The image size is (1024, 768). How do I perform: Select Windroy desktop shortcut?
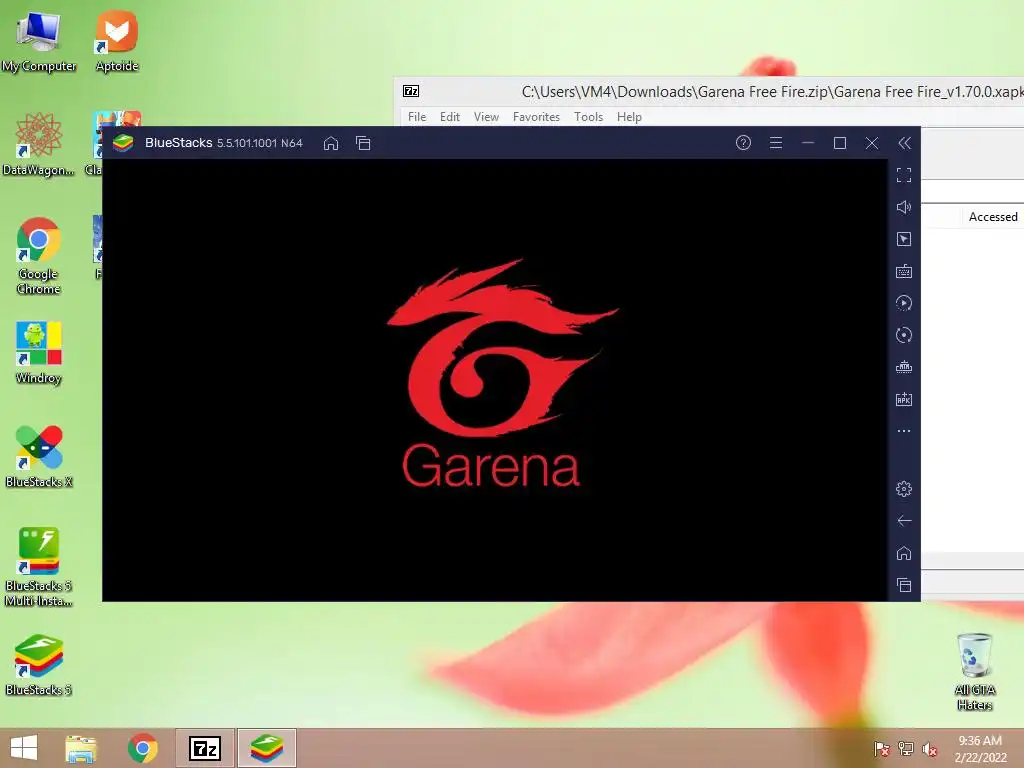coord(39,353)
